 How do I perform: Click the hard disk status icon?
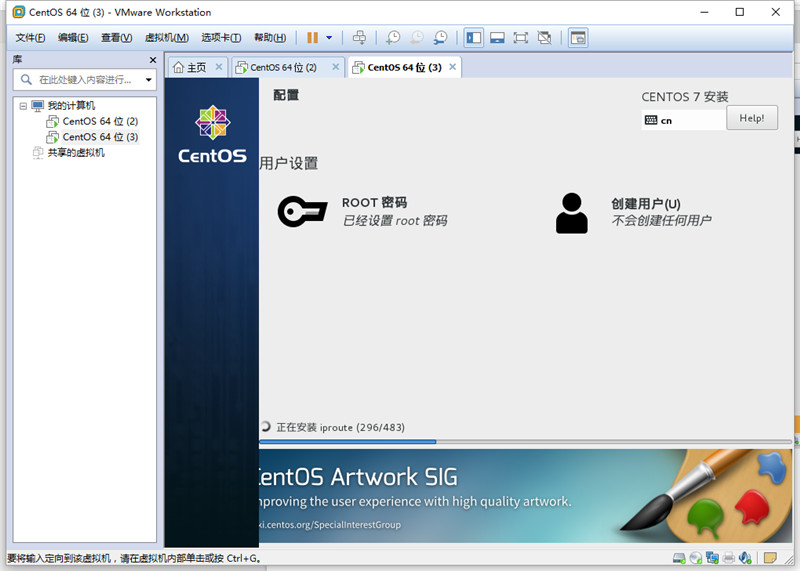(x=679, y=558)
